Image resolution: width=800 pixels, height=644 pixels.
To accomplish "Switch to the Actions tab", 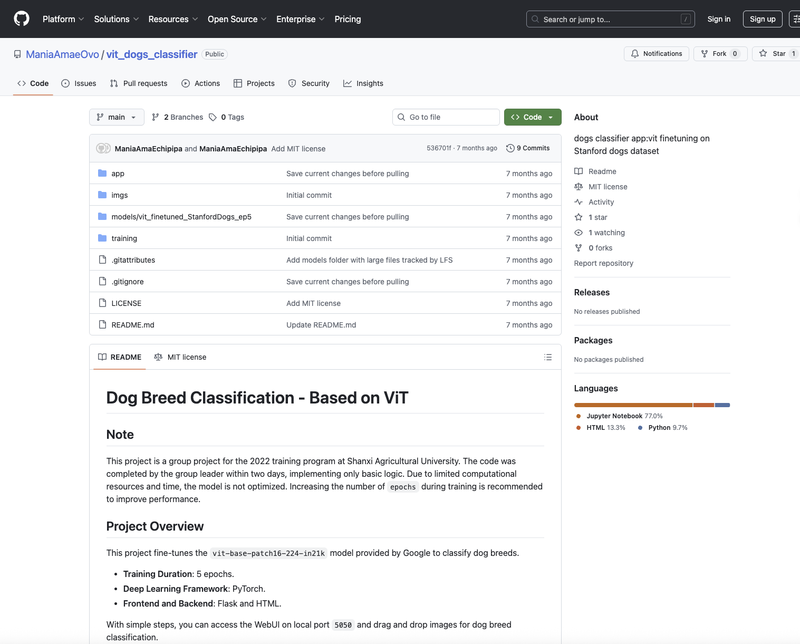I will tap(201, 83).
